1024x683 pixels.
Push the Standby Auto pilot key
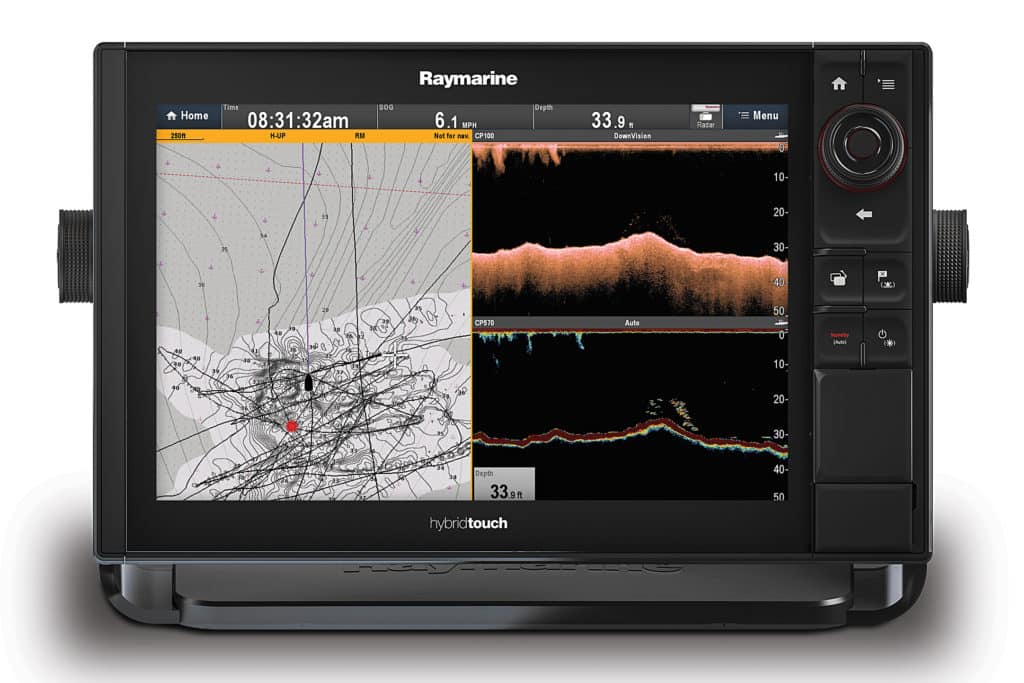point(839,338)
